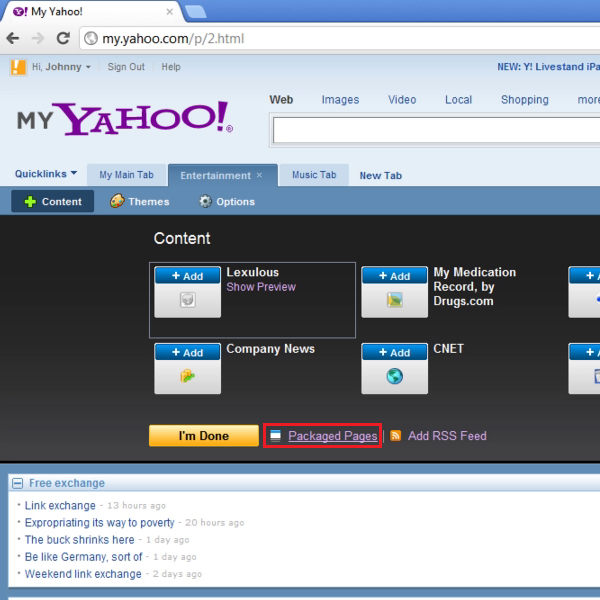Add the CNET widget
Image resolution: width=600 pixels, height=600 pixels.
coord(395,352)
